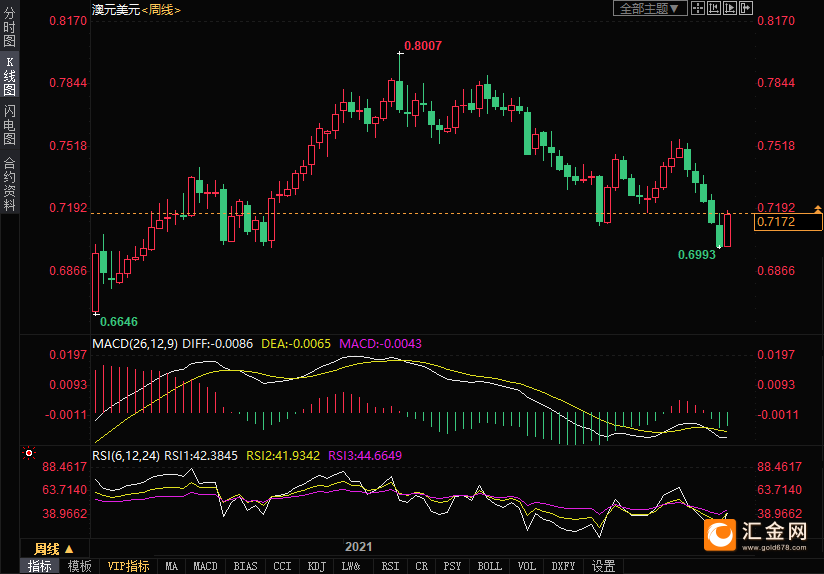Click the left axis 0.8170 price label
Viewport: 824px width, 574px height.
click(x=68, y=21)
